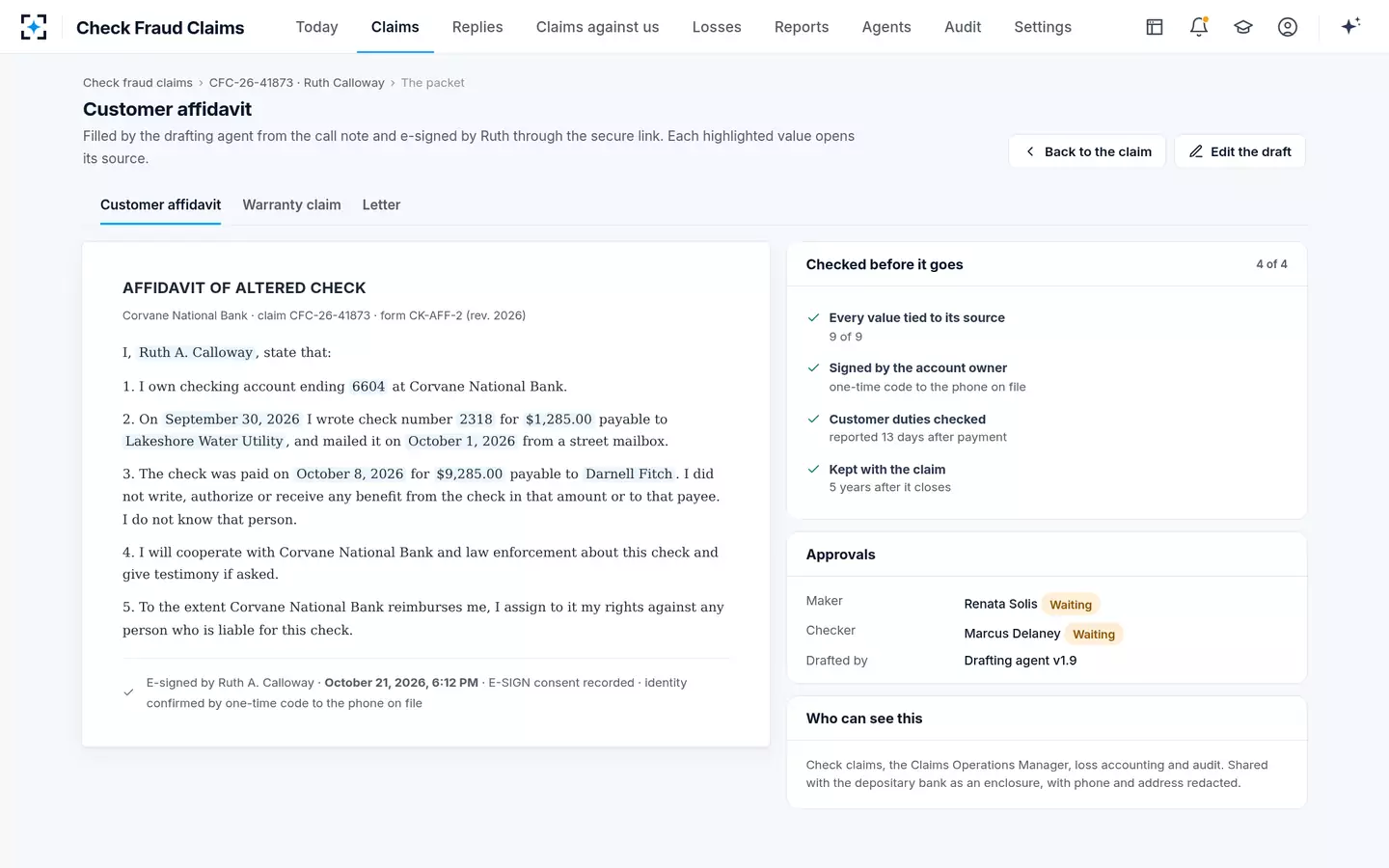This screenshot has height=868, width=1389.
Task: Open the graduation cap learning icon
Action: (1243, 27)
